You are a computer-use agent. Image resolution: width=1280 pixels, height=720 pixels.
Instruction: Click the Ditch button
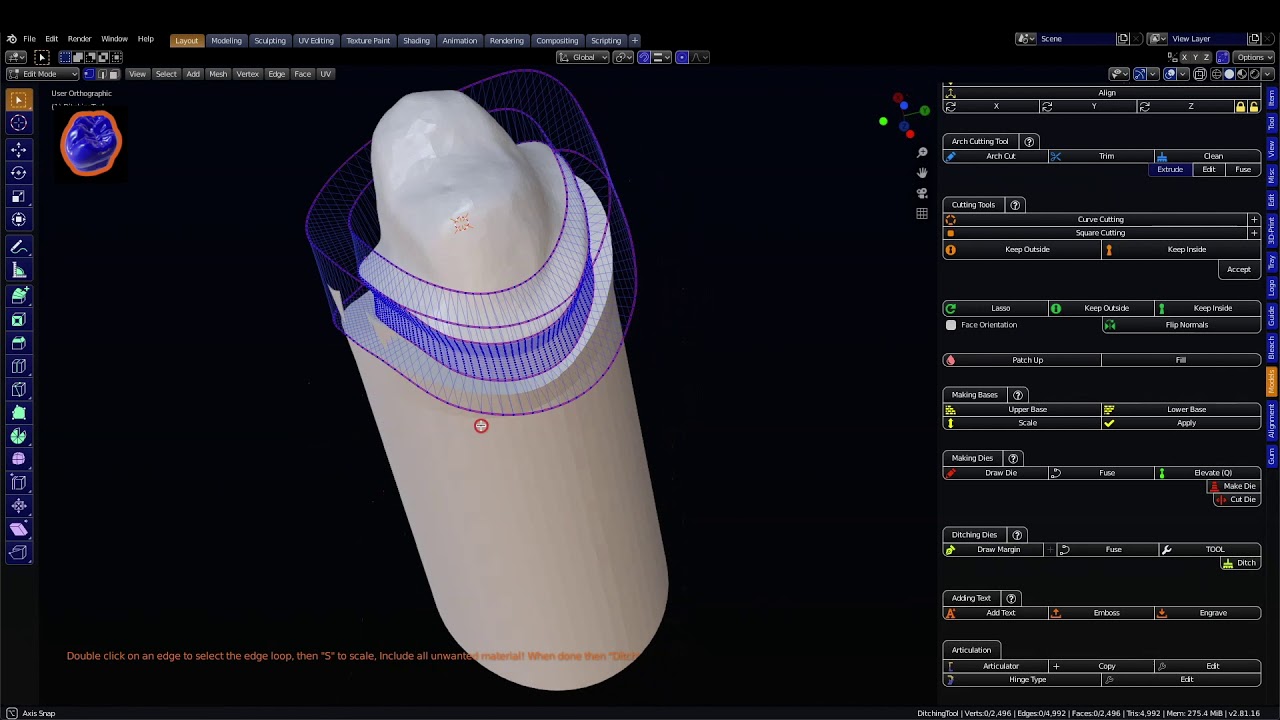(1240, 563)
